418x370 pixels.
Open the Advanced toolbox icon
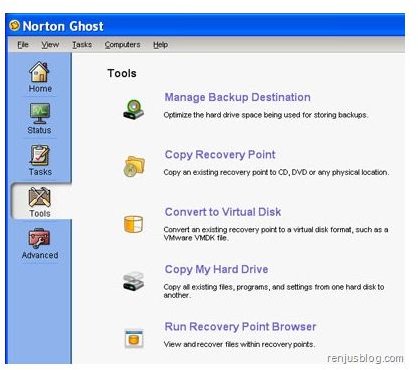click(x=39, y=238)
